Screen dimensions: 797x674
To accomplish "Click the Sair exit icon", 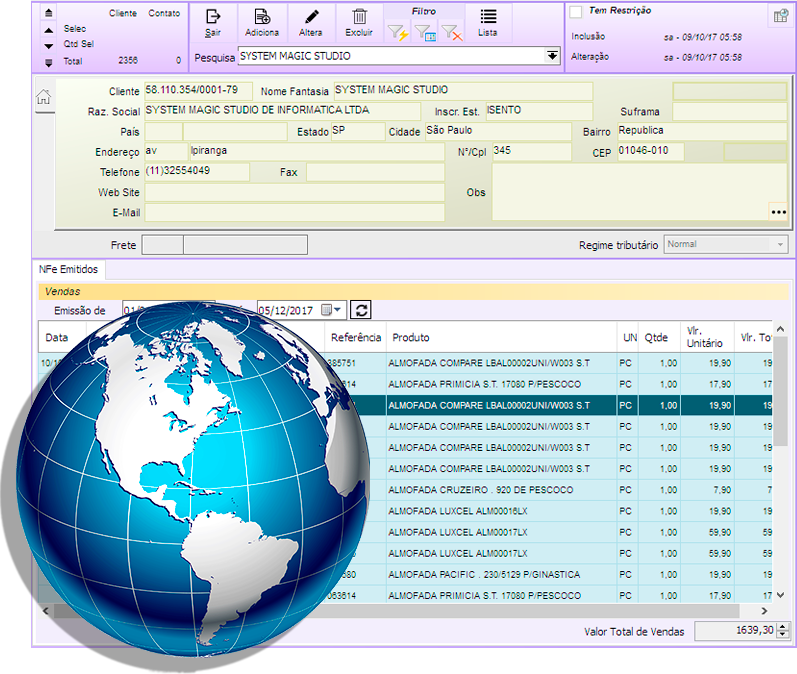I will pos(212,17).
